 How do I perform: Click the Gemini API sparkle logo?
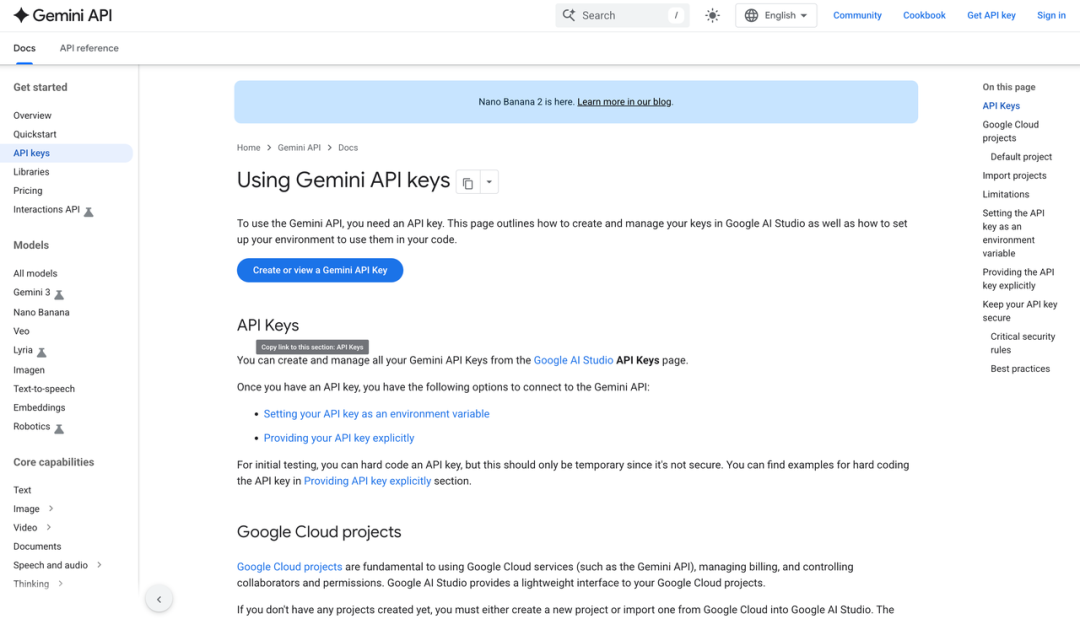[x=21, y=15]
